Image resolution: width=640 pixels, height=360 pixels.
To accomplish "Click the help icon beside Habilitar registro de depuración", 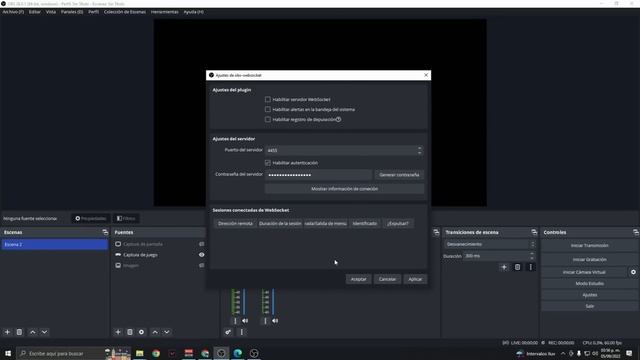I will [x=338, y=119].
